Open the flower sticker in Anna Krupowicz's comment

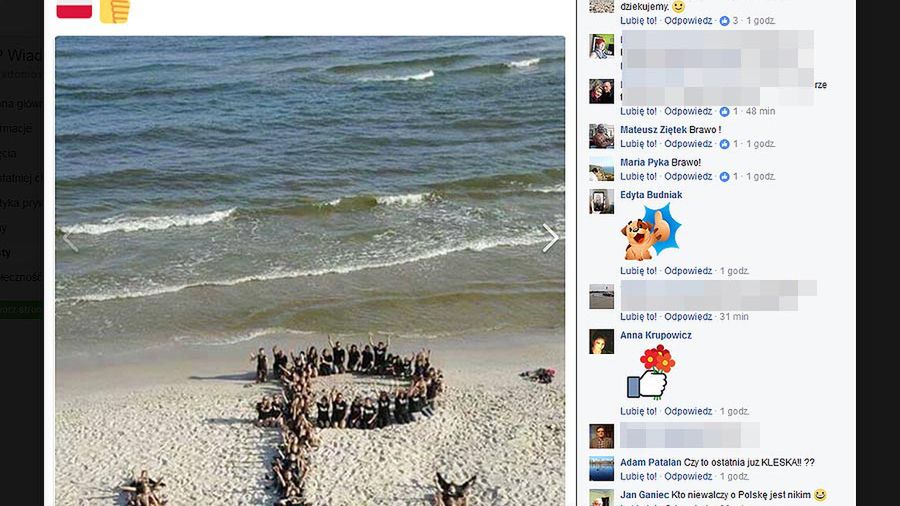651,372
